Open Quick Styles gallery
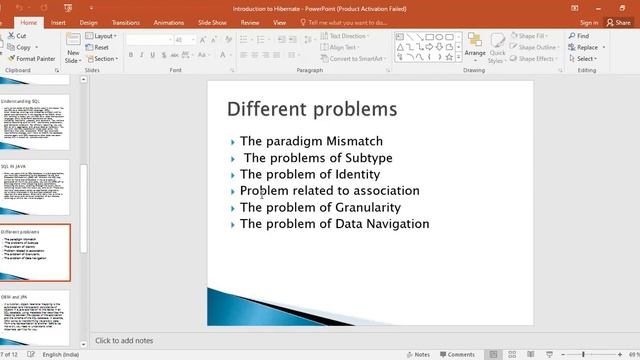The image size is (640, 360). click(497, 48)
